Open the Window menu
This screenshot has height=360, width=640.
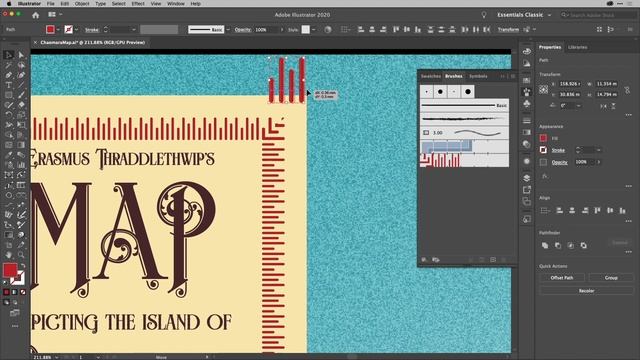[176, 4]
